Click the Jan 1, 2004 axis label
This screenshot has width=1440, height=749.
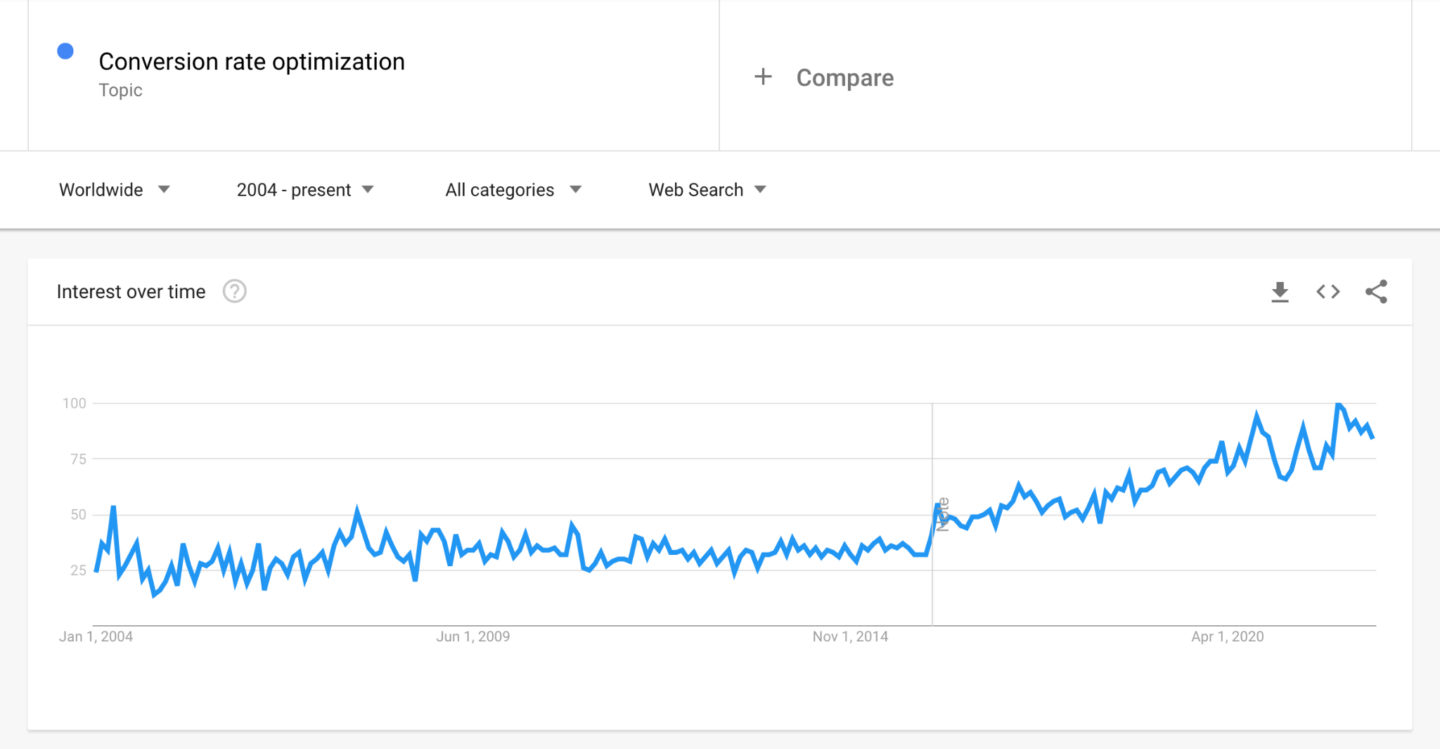click(96, 637)
